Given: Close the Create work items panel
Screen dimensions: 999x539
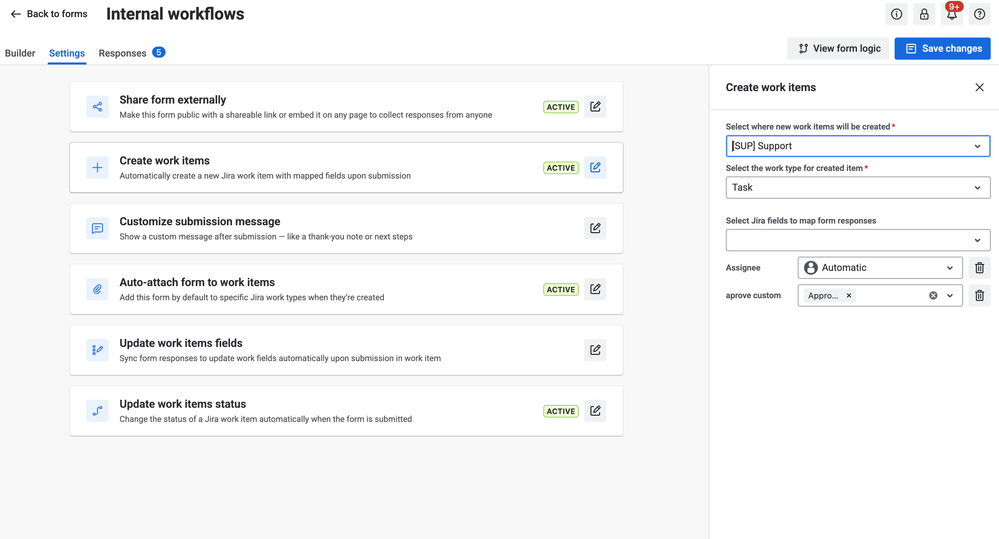Looking at the screenshot, I should click(x=979, y=87).
